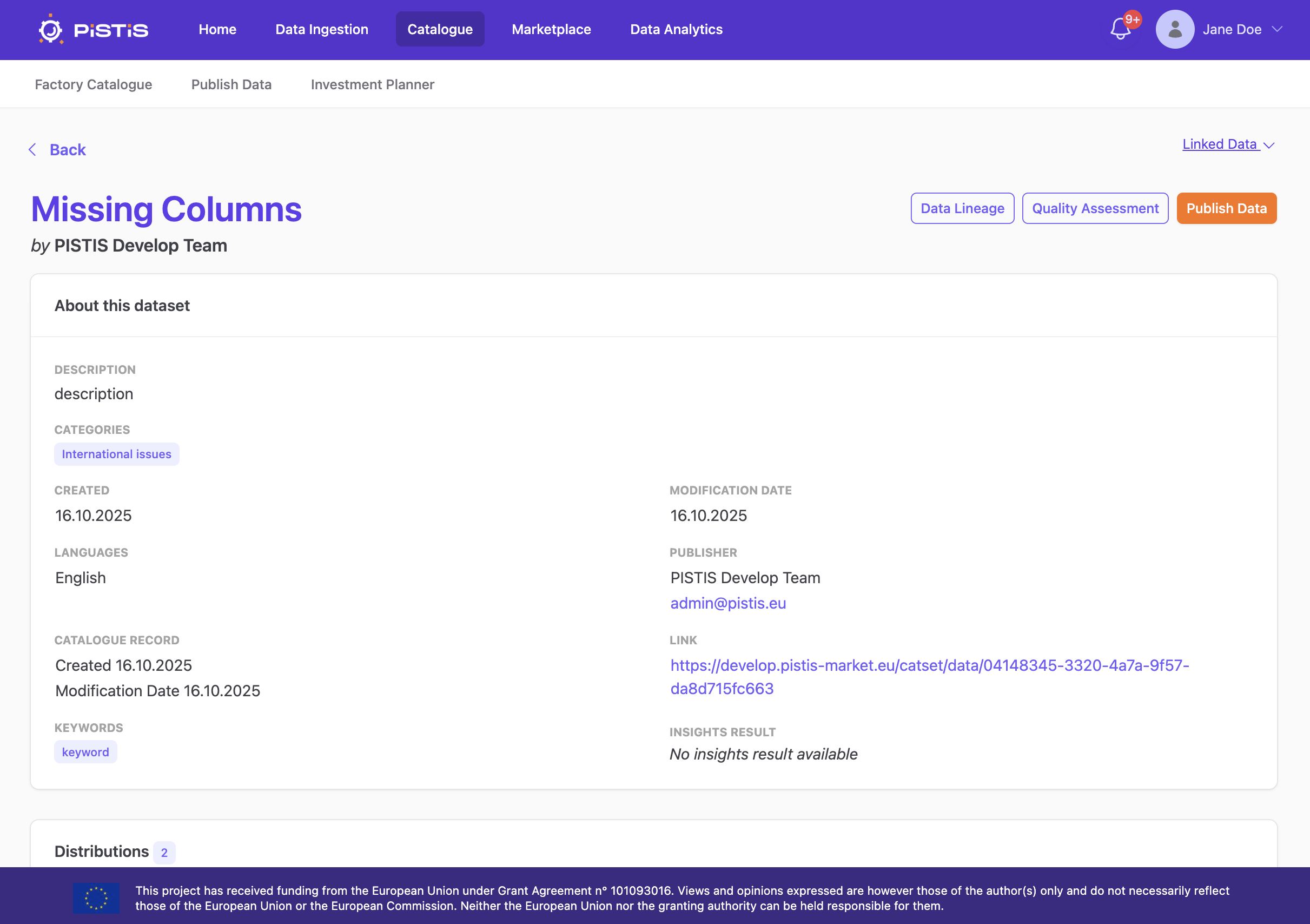1310x924 pixels.
Task: Click the Created 16.10.2025 catalogue record line
Action: [124, 665]
